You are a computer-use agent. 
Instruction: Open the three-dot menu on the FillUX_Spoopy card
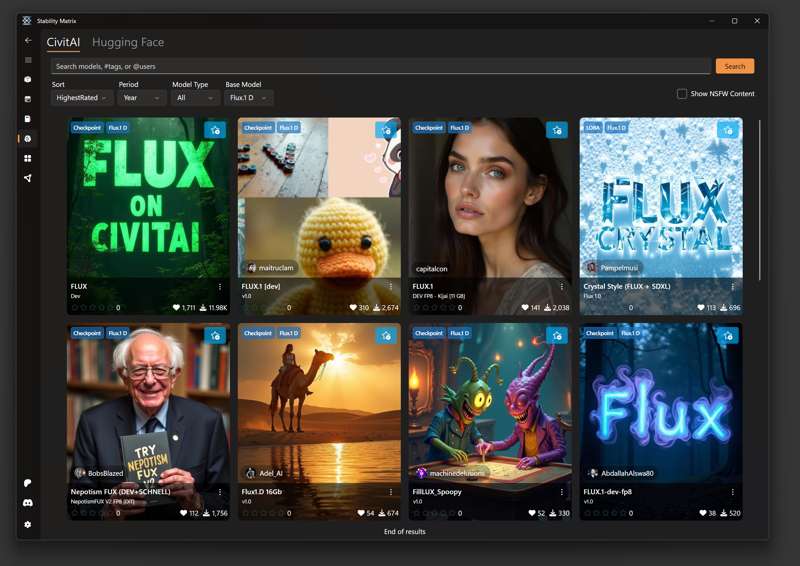point(562,492)
